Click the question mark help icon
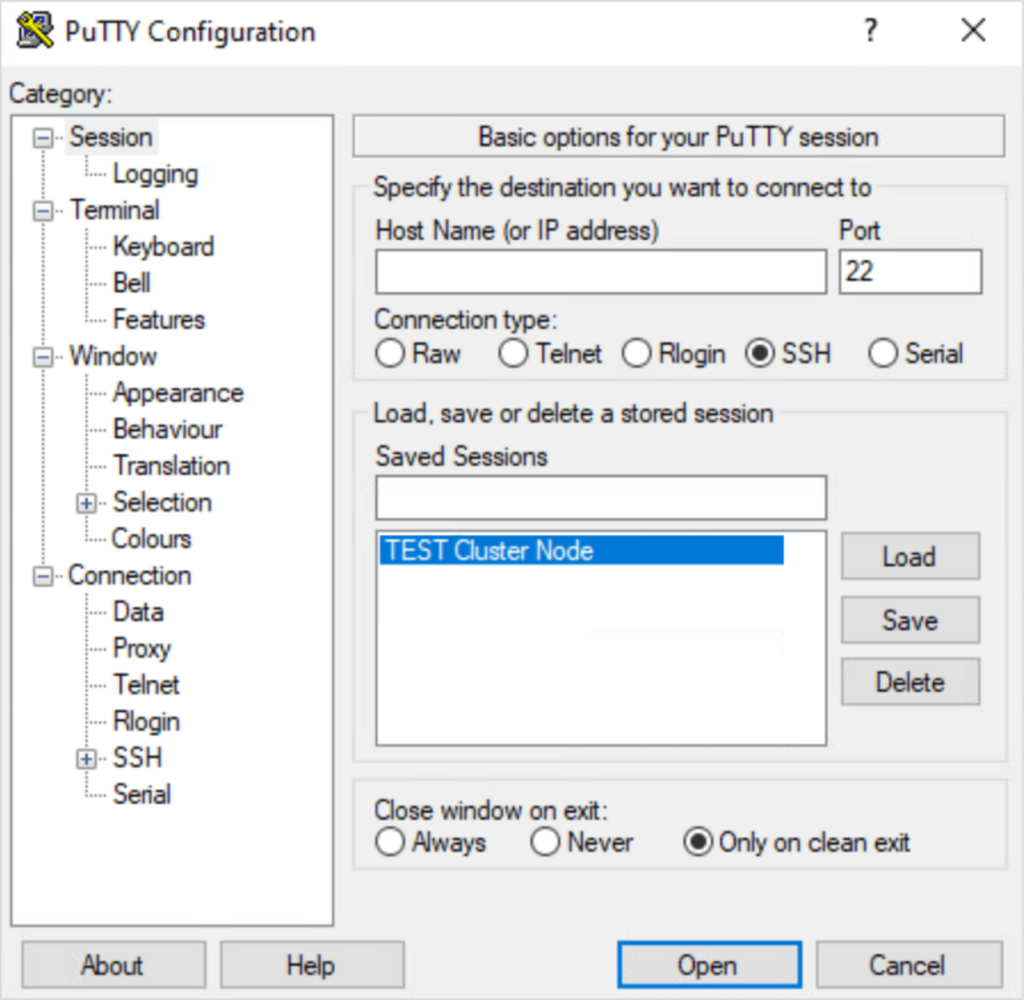Screen dimensions: 1024x1000 pyautogui.click(x=871, y=31)
